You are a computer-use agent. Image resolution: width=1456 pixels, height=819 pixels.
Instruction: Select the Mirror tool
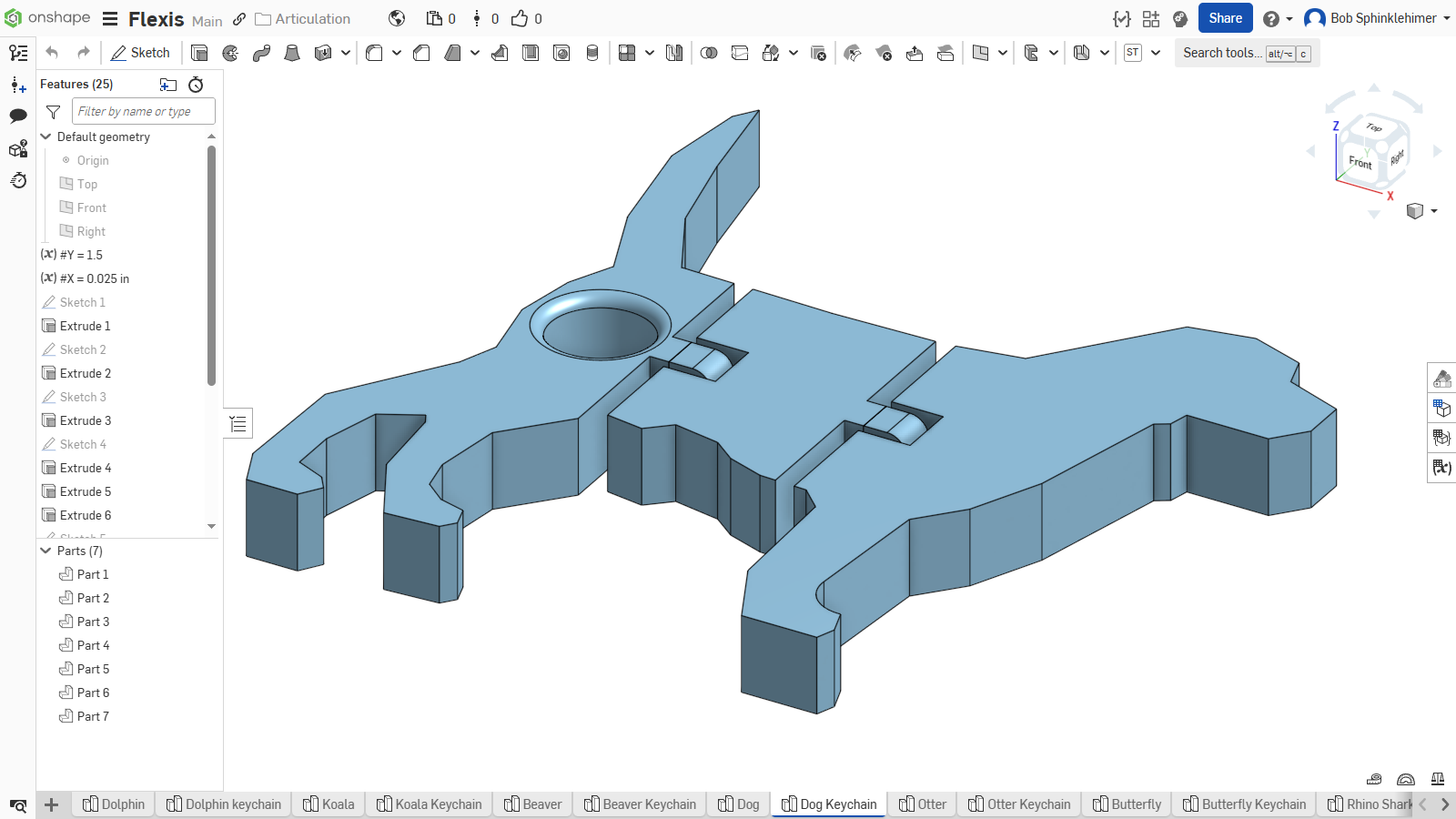(674, 53)
